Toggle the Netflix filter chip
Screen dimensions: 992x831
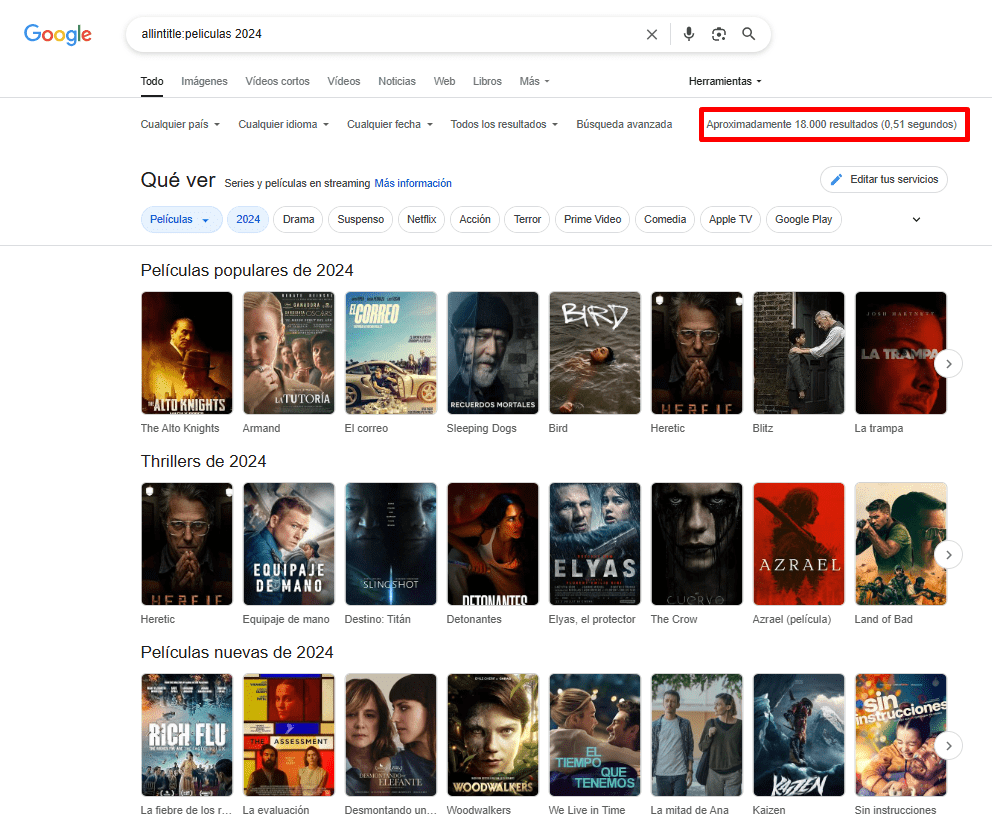(x=422, y=219)
